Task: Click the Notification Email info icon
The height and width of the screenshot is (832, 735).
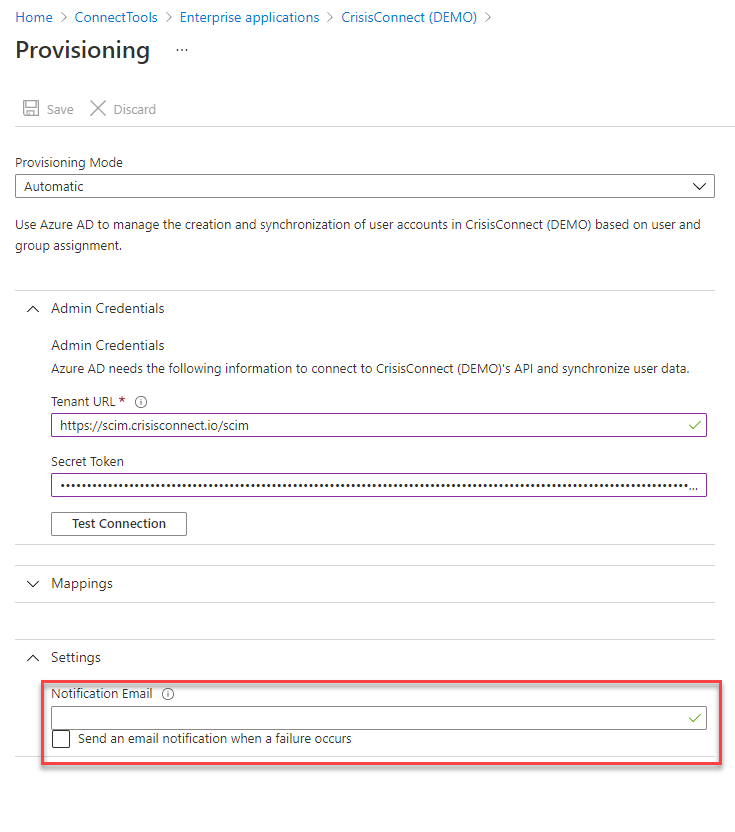Action: pos(168,694)
